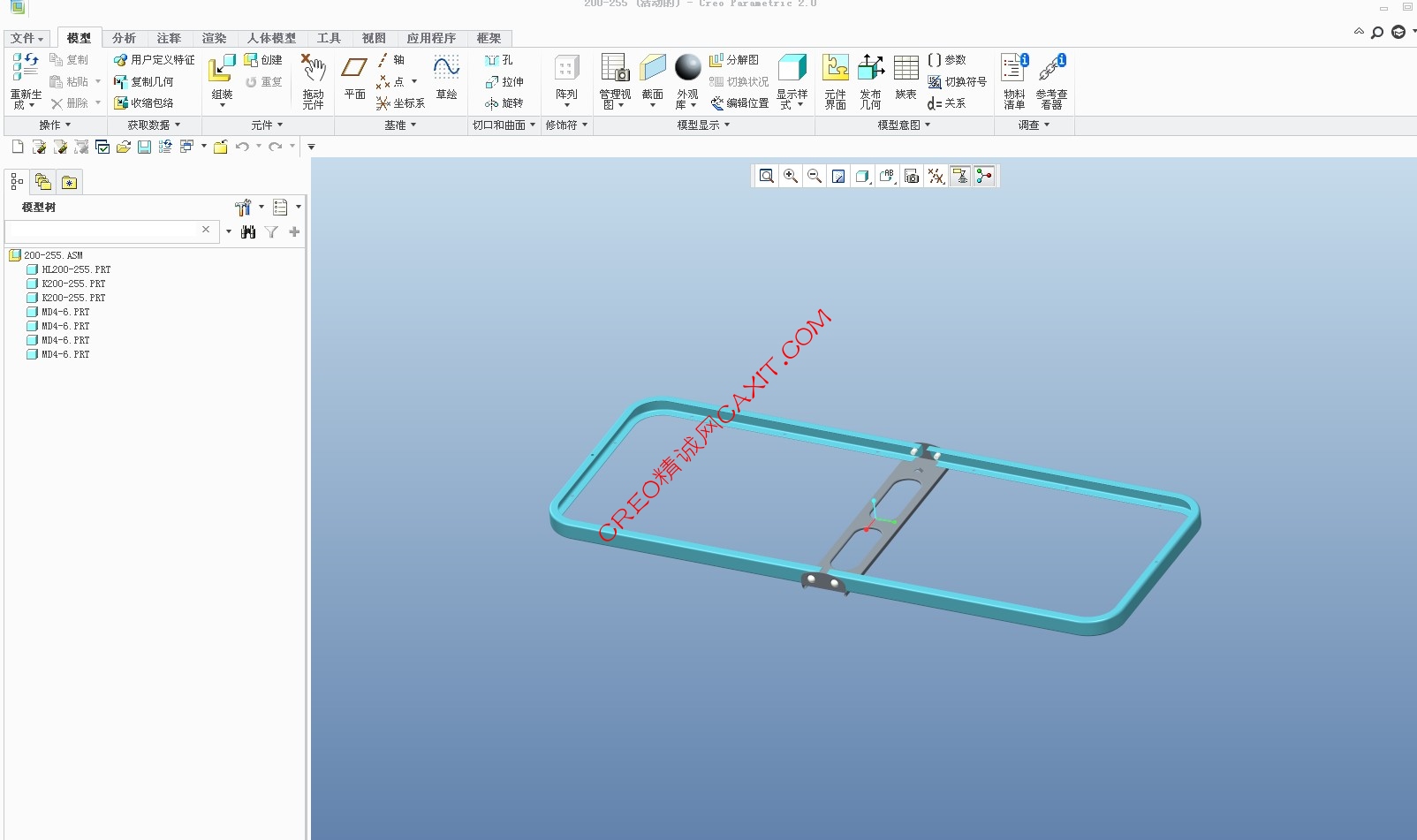Screen dimensions: 1417x840
Task: Click the Repaint icon in view toolbar
Action: pos(838,176)
